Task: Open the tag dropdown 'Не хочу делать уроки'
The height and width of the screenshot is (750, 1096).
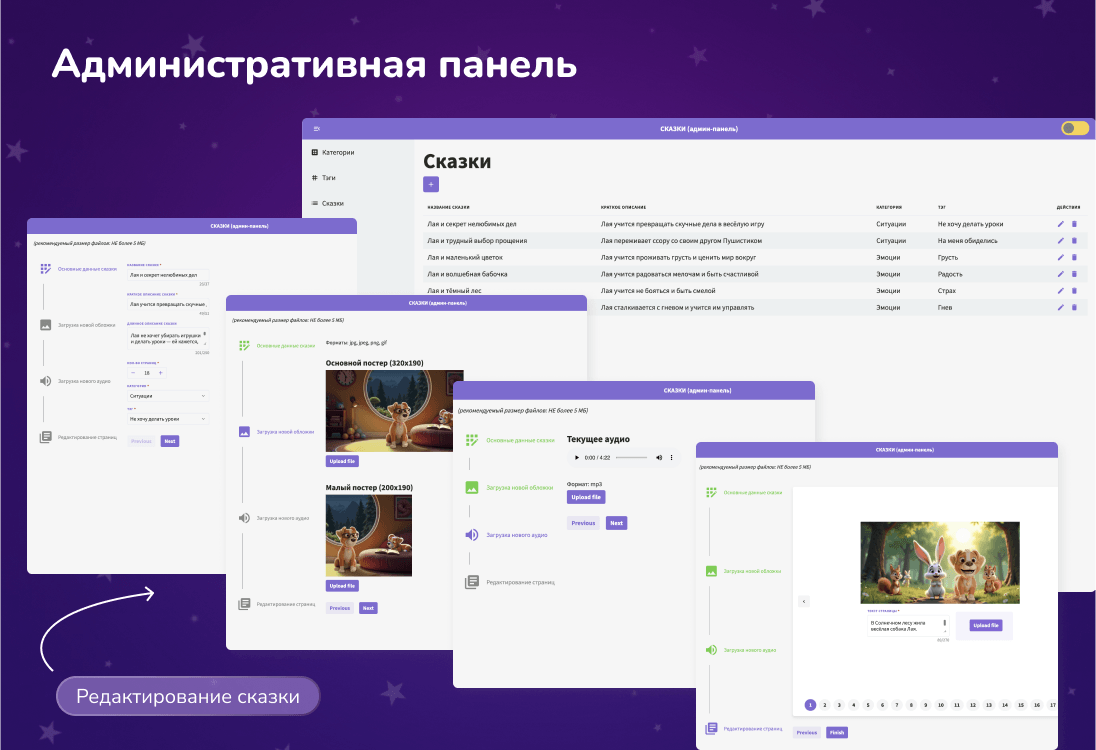Action: tap(168, 419)
